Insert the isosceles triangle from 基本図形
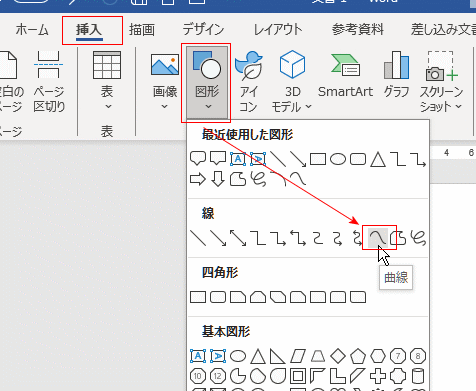The width and height of the screenshot is (476, 391). (258, 356)
